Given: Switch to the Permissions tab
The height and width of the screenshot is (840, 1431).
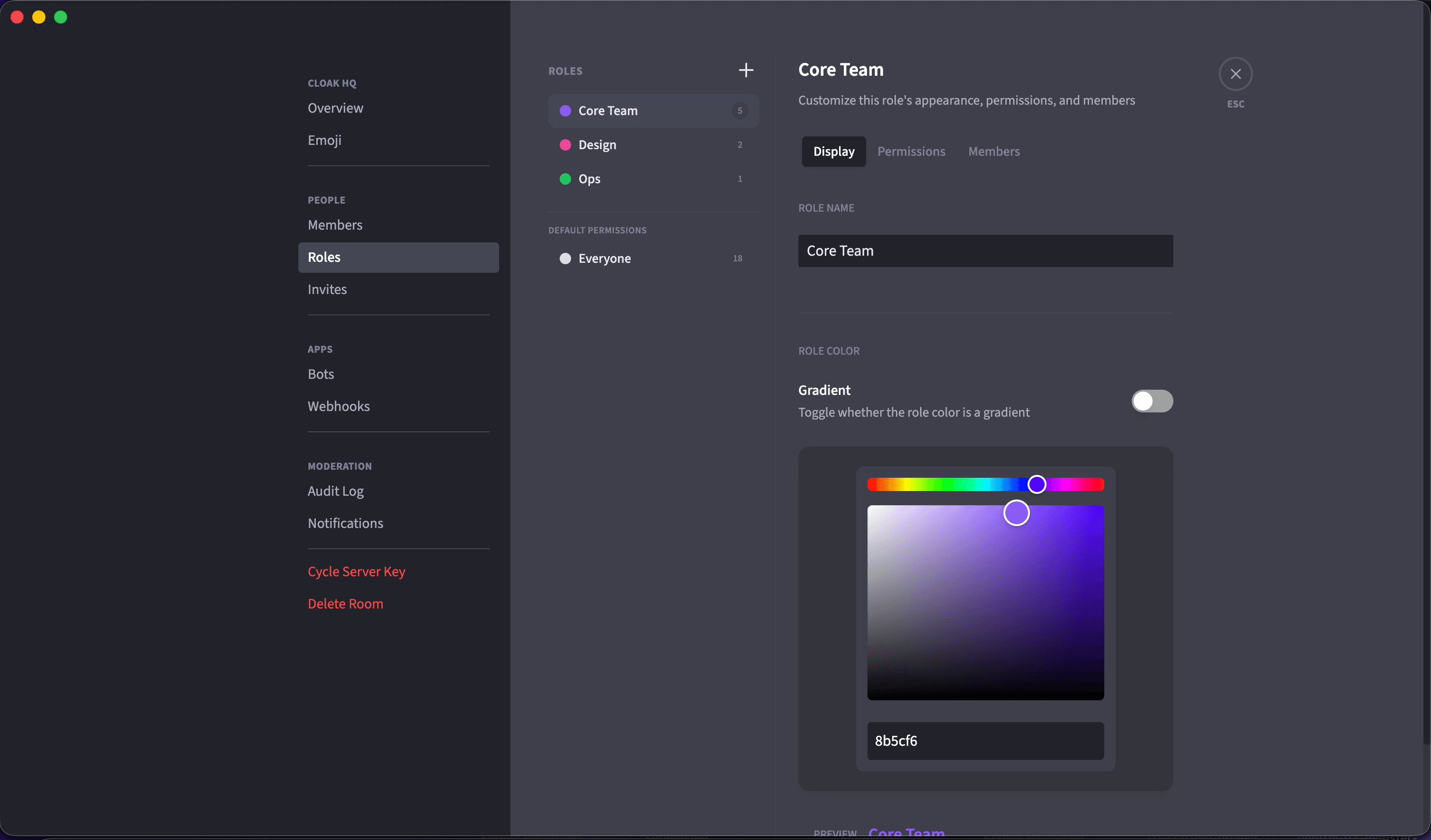Looking at the screenshot, I should pos(911,152).
